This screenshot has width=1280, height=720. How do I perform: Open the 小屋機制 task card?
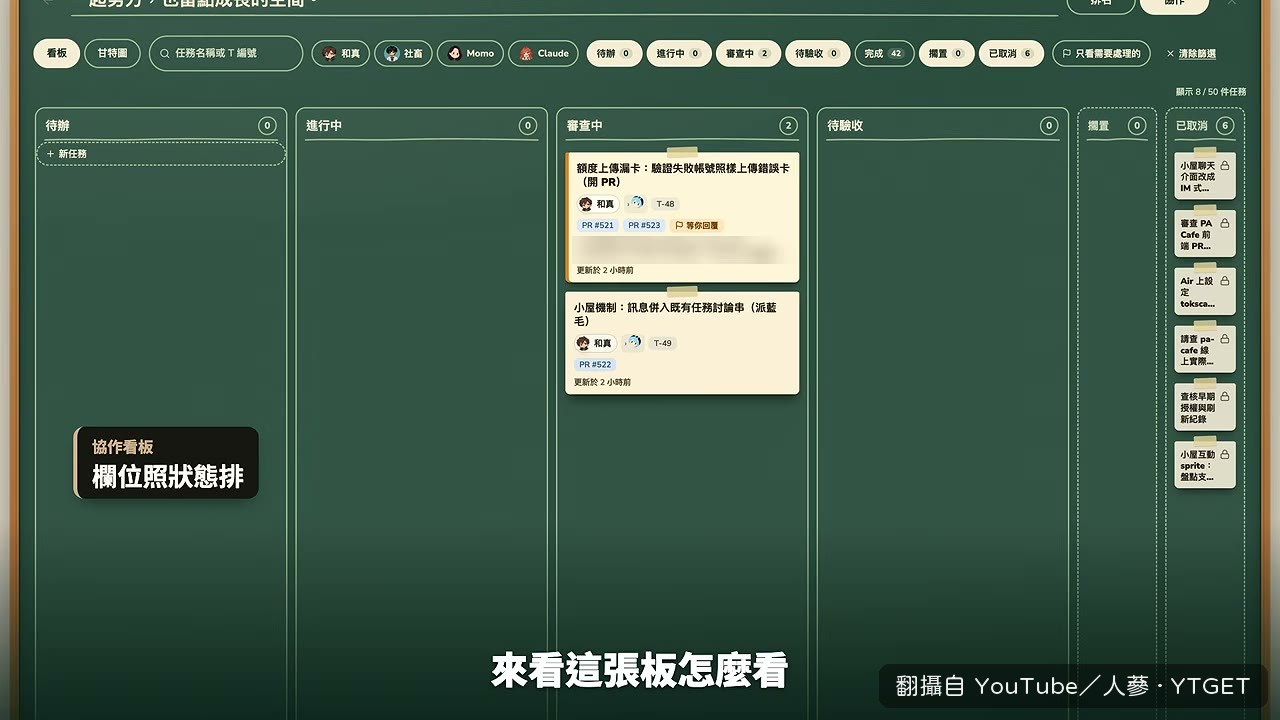tap(682, 343)
